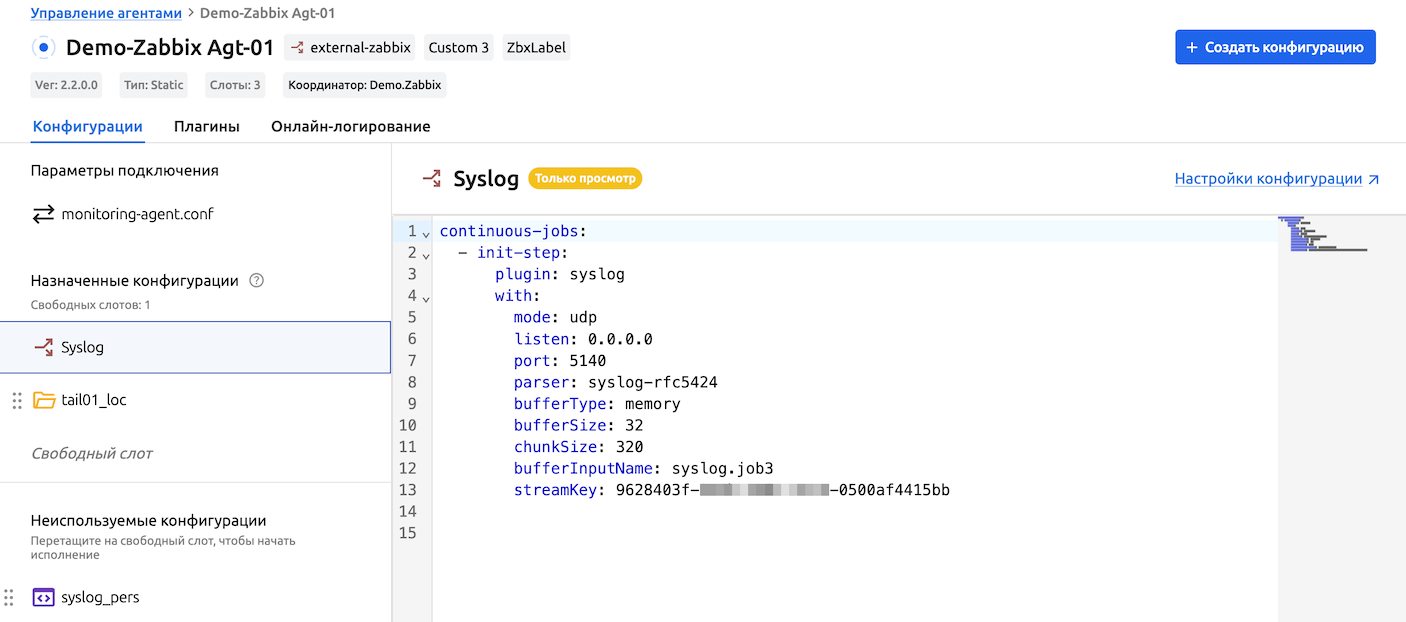
Task: Click the agent status indicator icon
Action: click(x=44, y=47)
